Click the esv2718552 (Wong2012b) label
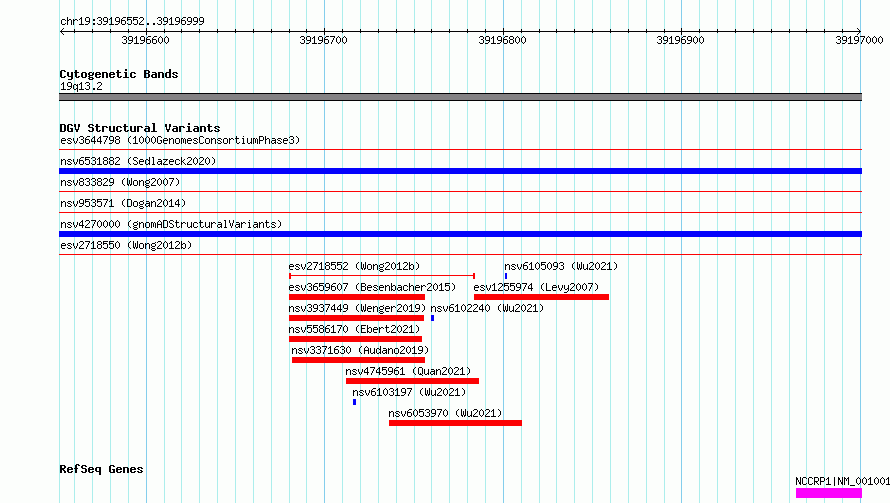The height and width of the screenshot is (503, 890). 354,266
